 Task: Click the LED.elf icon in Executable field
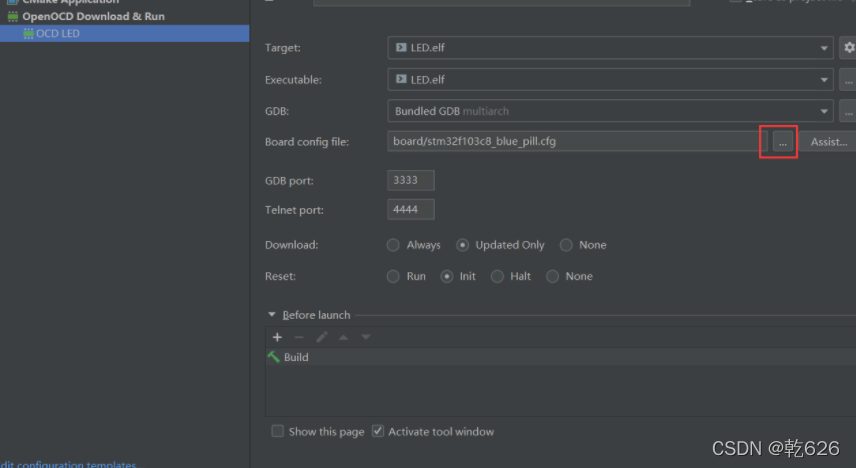click(401, 79)
